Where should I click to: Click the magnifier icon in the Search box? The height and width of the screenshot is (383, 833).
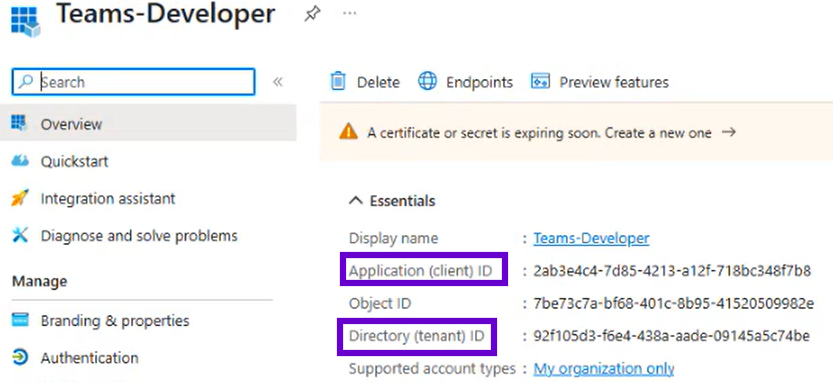pos(26,81)
